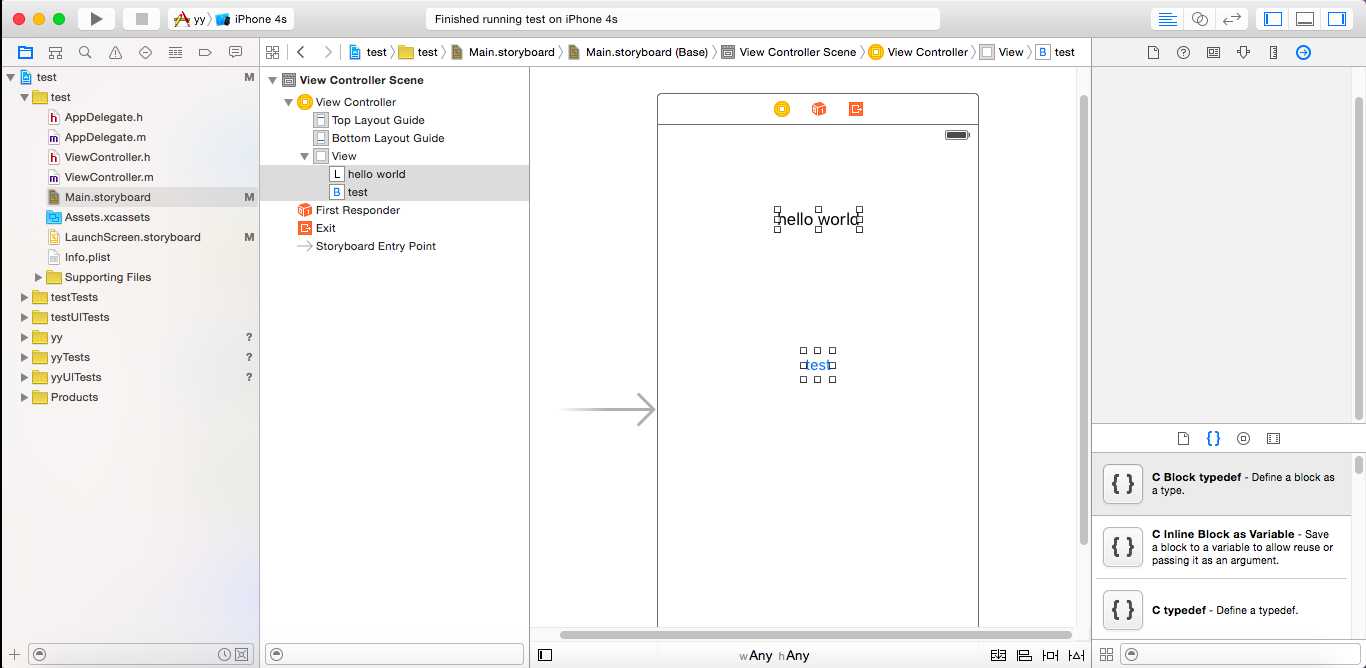Screen dimensions: 1366x668
Task: Collapse View Controller Scene in outline
Action: coord(273,80)
